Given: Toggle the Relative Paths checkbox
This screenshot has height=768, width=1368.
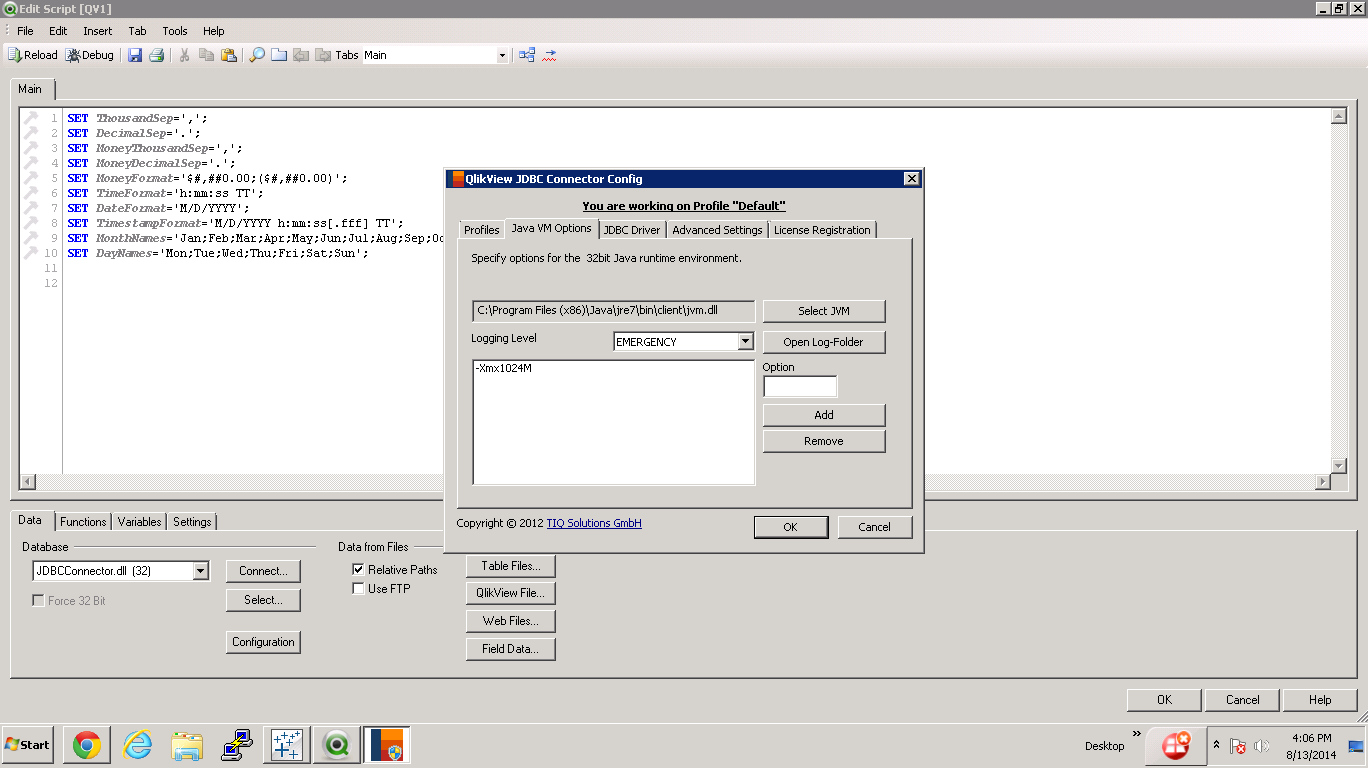Looking at the screenshot, I should coord(358,569).
